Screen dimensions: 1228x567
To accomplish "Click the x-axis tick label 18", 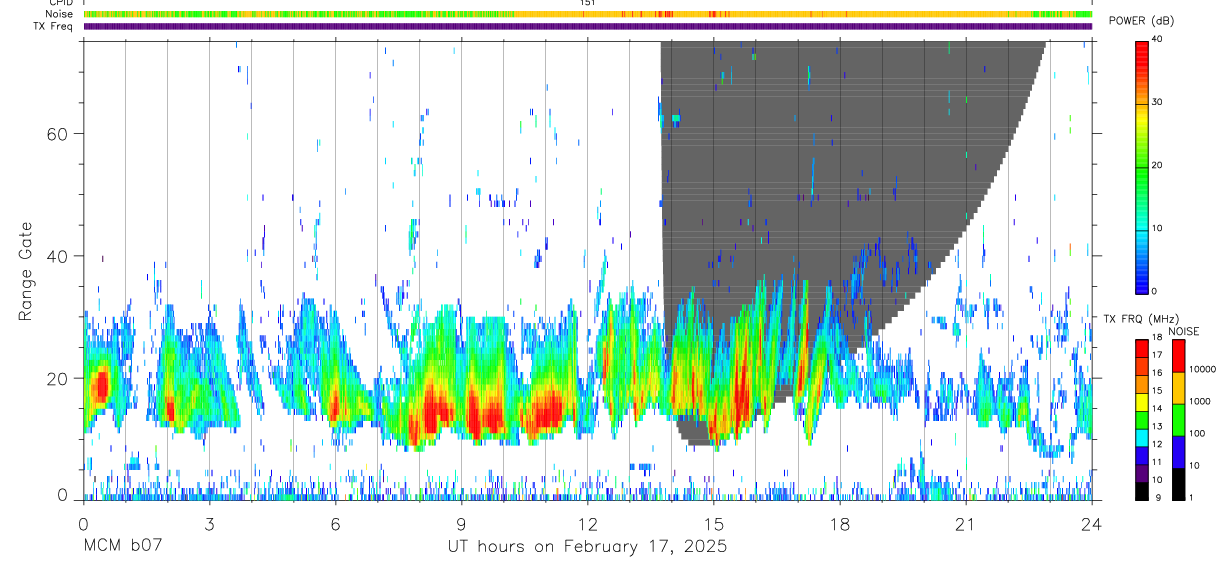I will tap(839, 524).
